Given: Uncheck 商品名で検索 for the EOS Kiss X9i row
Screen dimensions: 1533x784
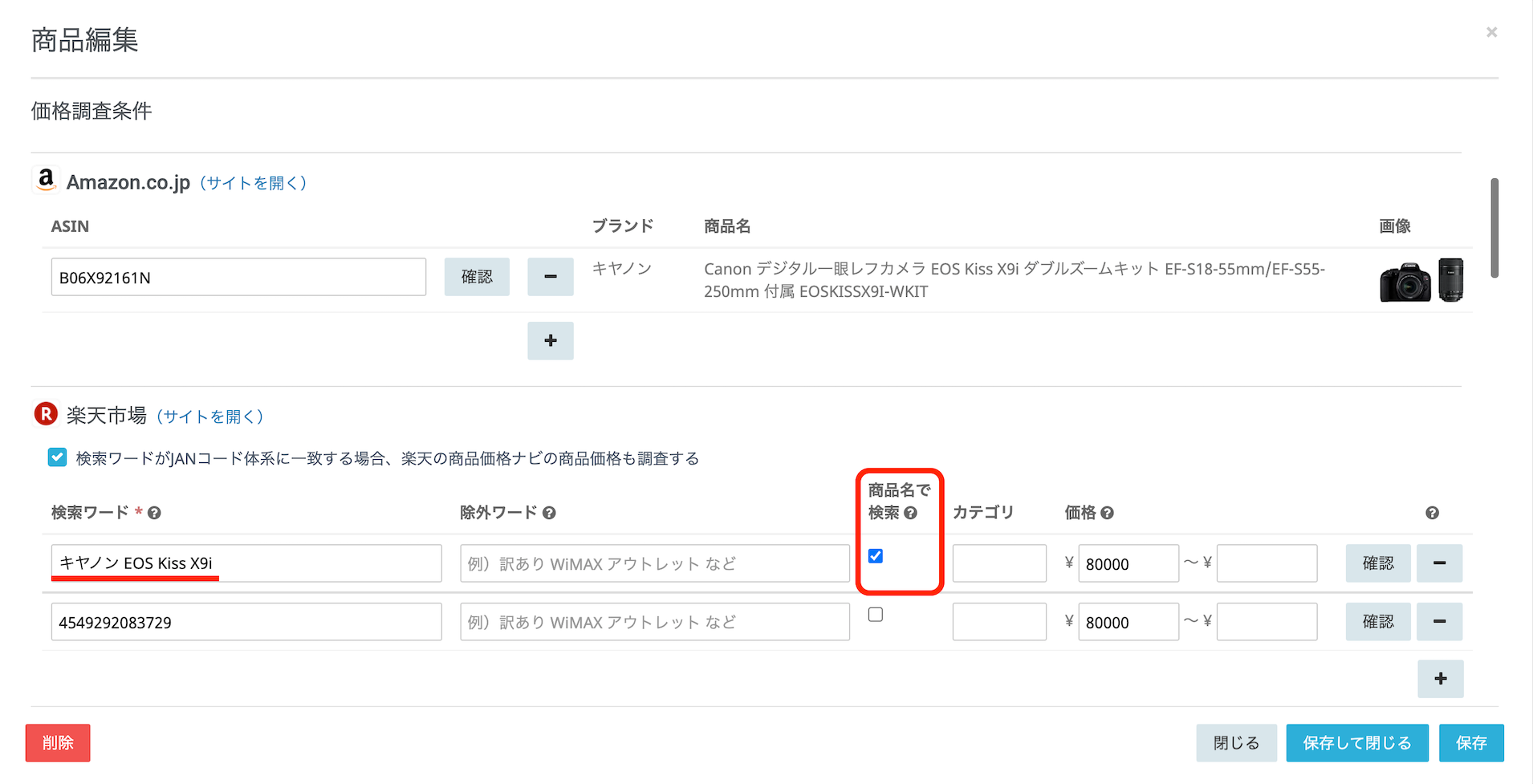Looking at the screenshot, I should coord(876,556).
